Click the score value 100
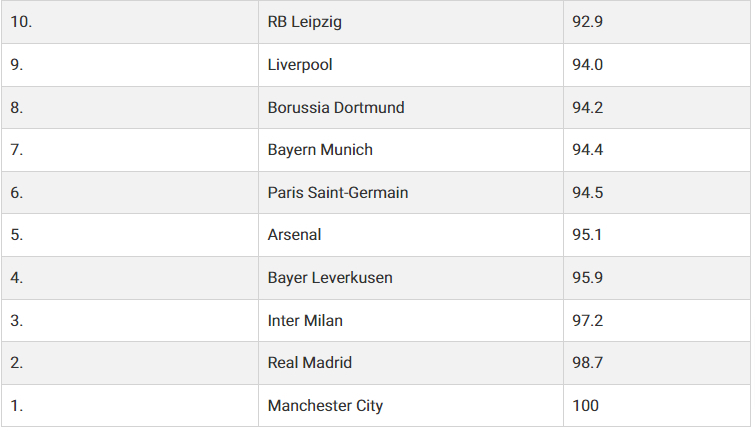The width and height of the screenshot is (755, 434). tap(585, 406)
